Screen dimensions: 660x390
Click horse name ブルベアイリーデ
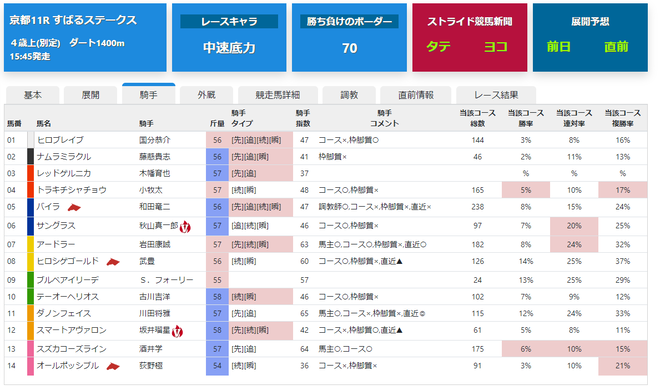pos(67,280)
